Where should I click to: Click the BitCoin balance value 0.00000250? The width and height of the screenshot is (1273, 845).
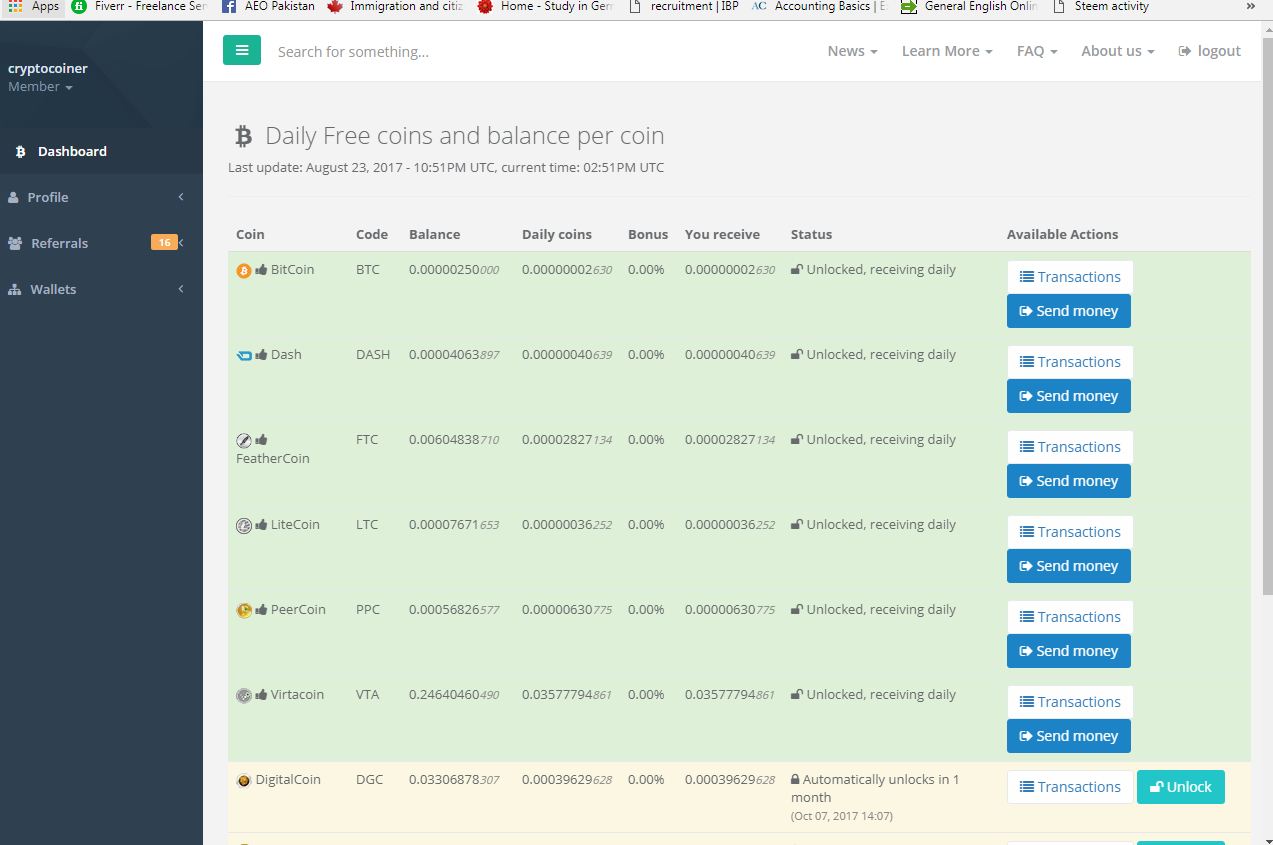[454, 270]
